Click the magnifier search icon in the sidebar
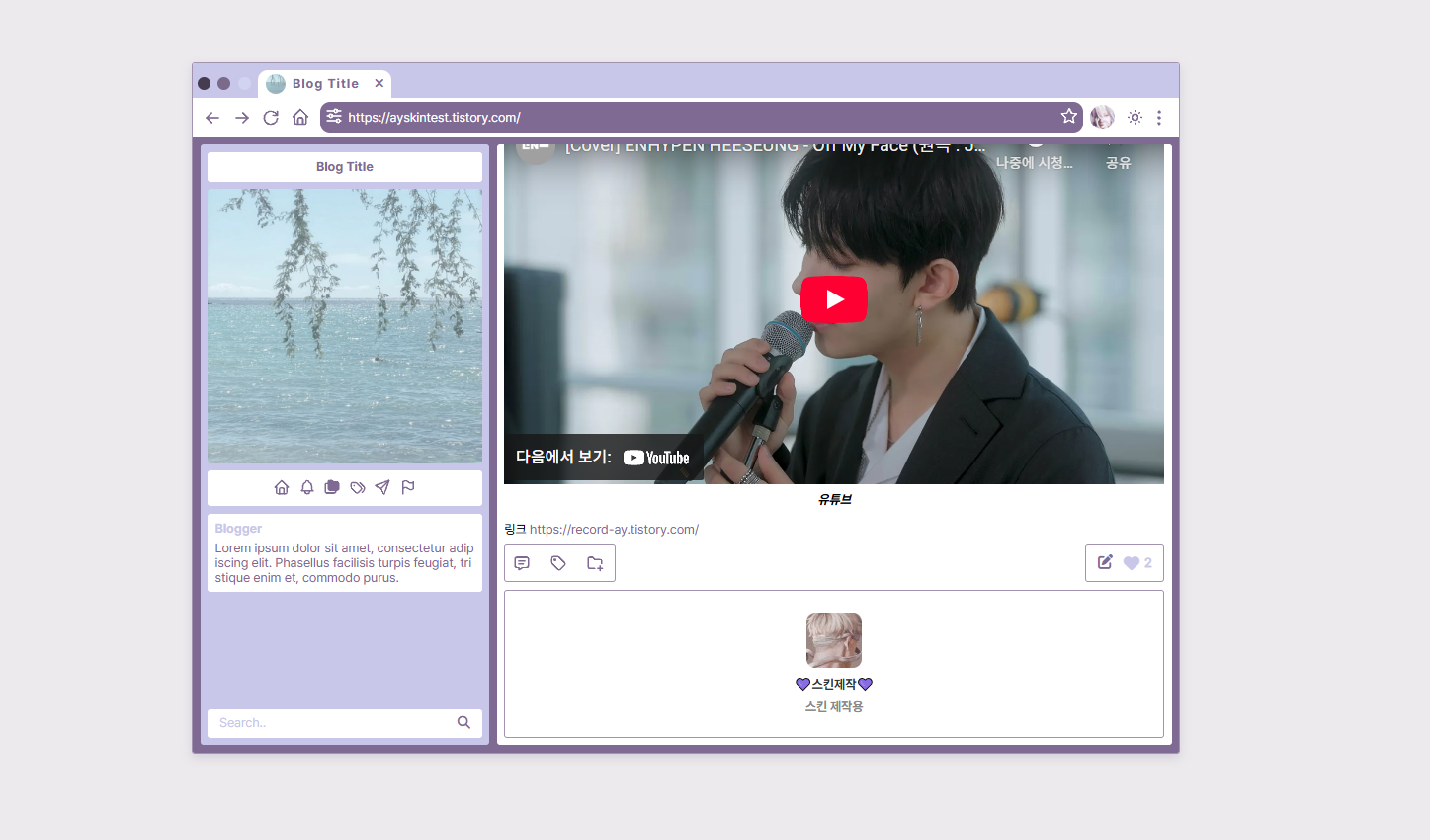The width and height of the screenshot is (1430, 840). coord(463,723)
